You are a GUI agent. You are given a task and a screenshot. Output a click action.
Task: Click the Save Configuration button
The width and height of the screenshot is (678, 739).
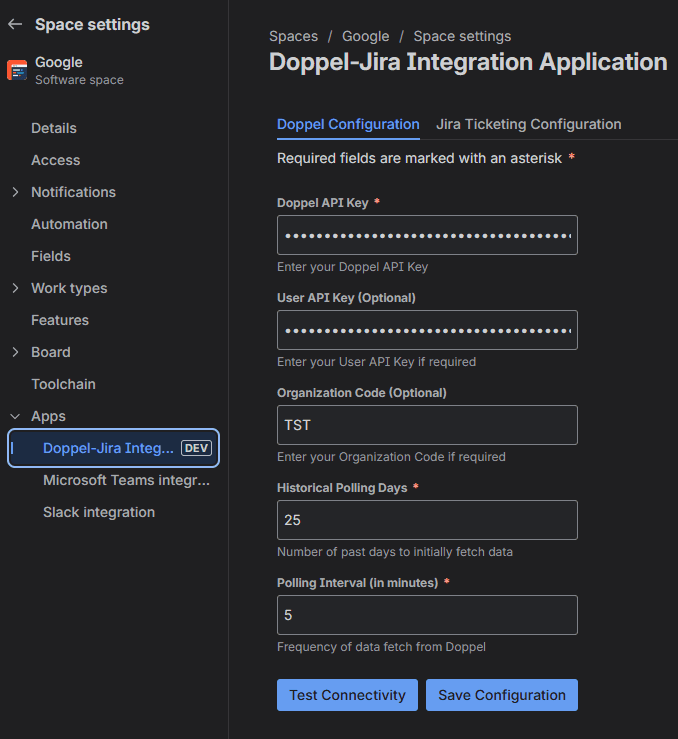[x=502, y=695]
